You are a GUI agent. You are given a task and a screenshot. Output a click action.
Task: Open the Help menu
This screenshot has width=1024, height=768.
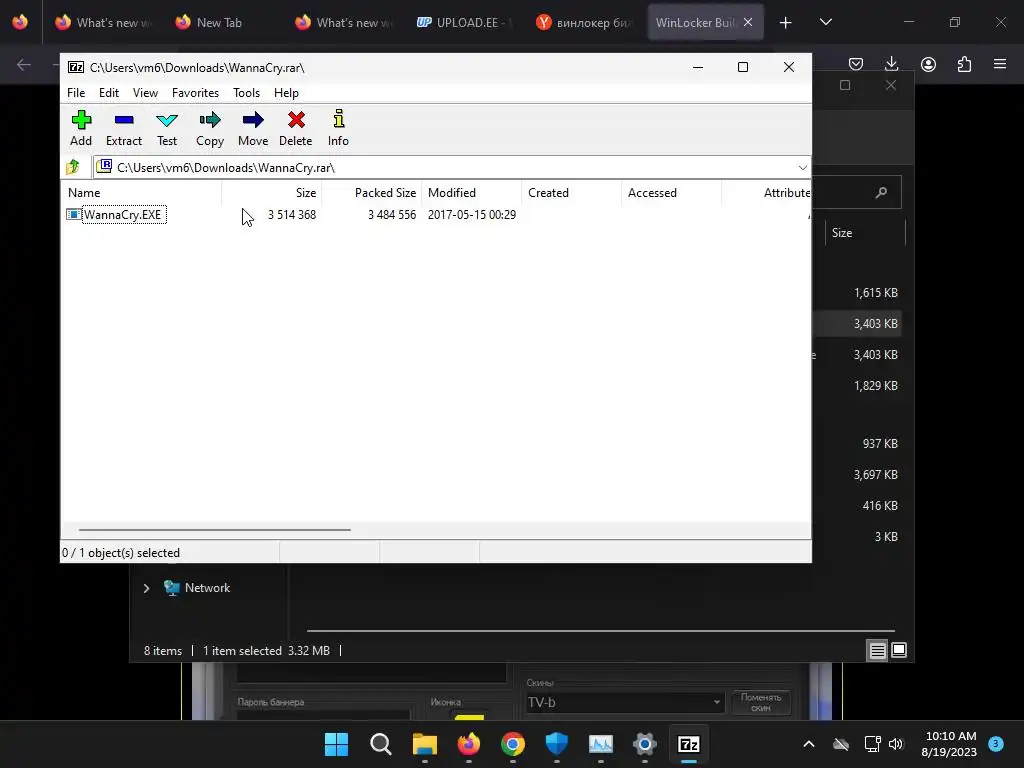tap(286, 93)
